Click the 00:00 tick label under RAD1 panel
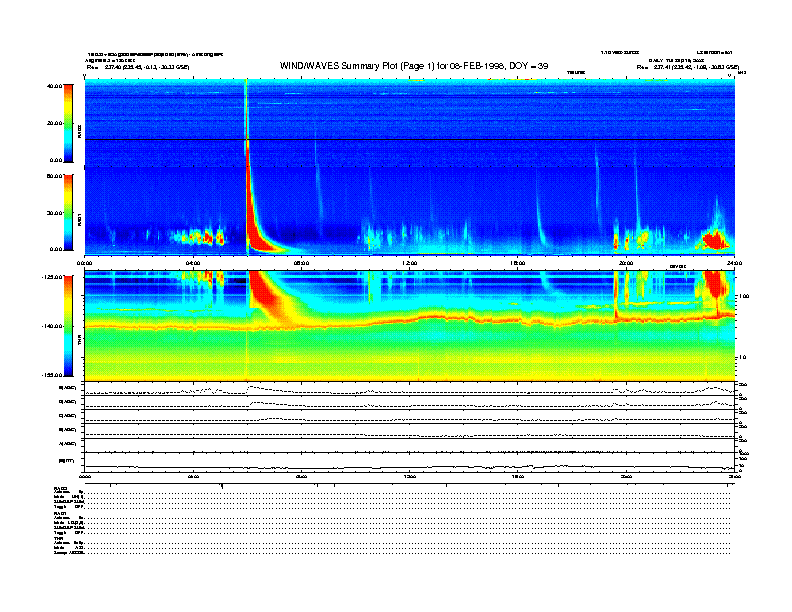This screenshot has height=612, width=792. 84,263
